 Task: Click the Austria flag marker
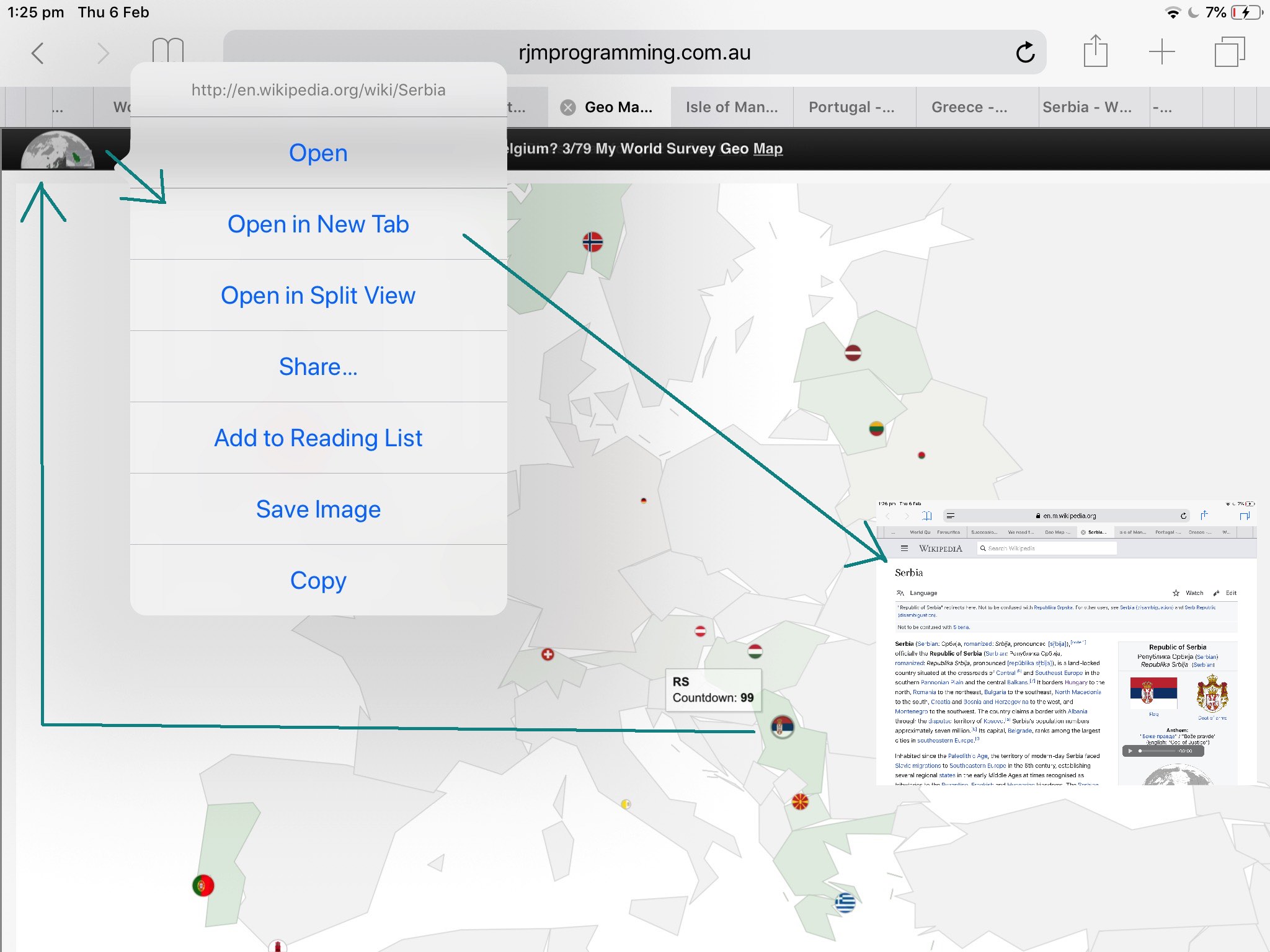(700, 631)
